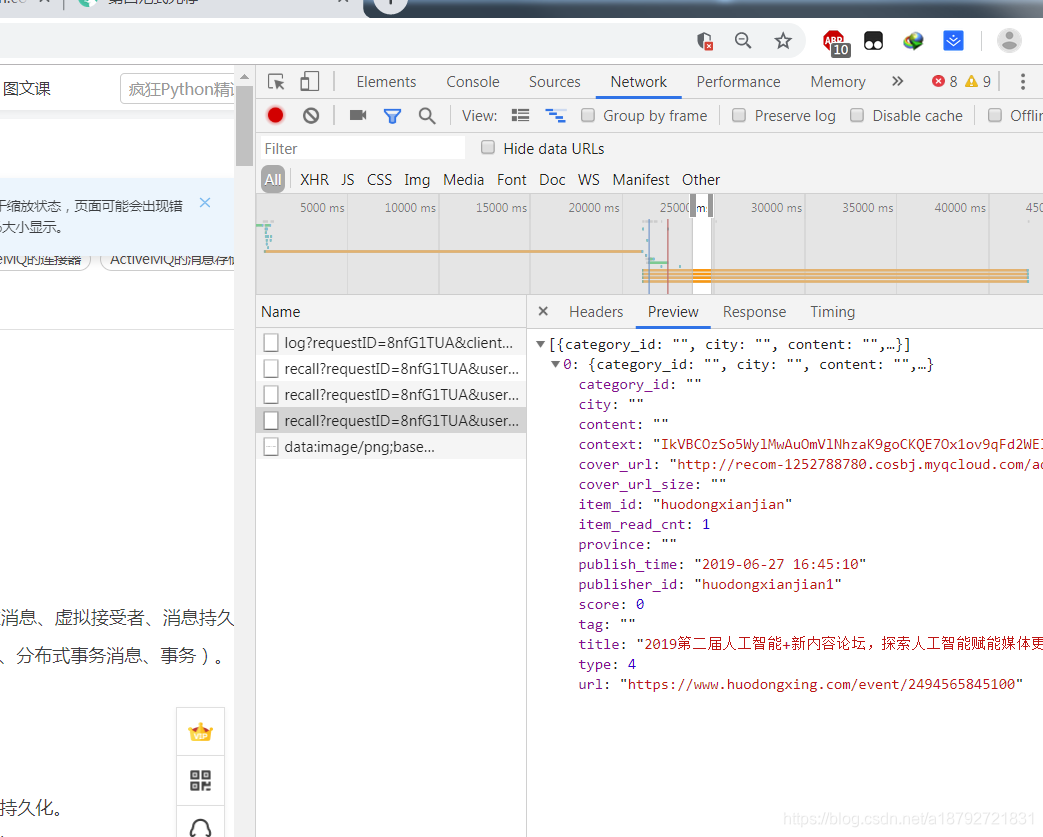Open the black mask extension icon
The image size is (1043, 837).
(x=873, y=41)
